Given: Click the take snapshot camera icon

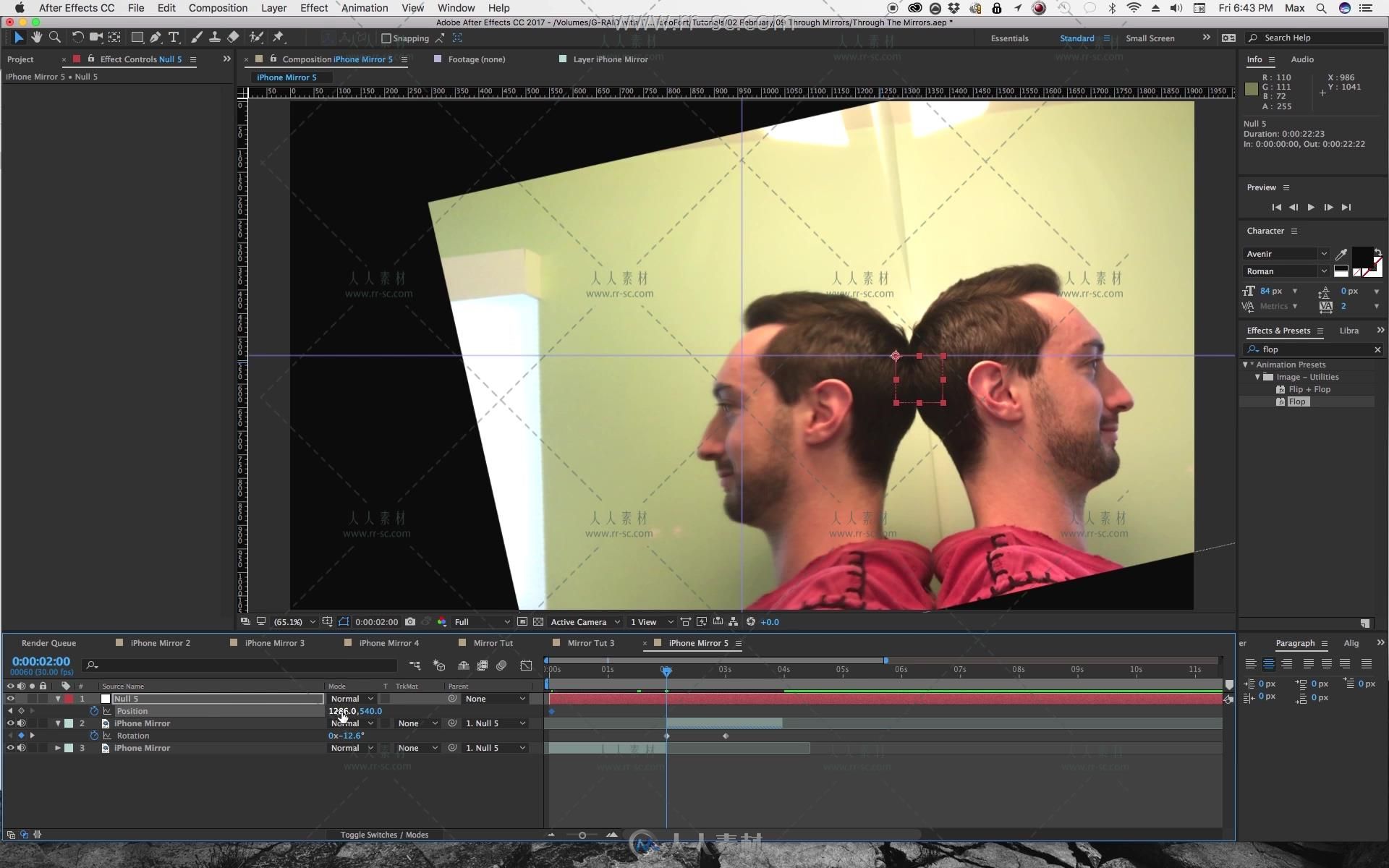Looking at the screenshot, I should click(410, 622).
